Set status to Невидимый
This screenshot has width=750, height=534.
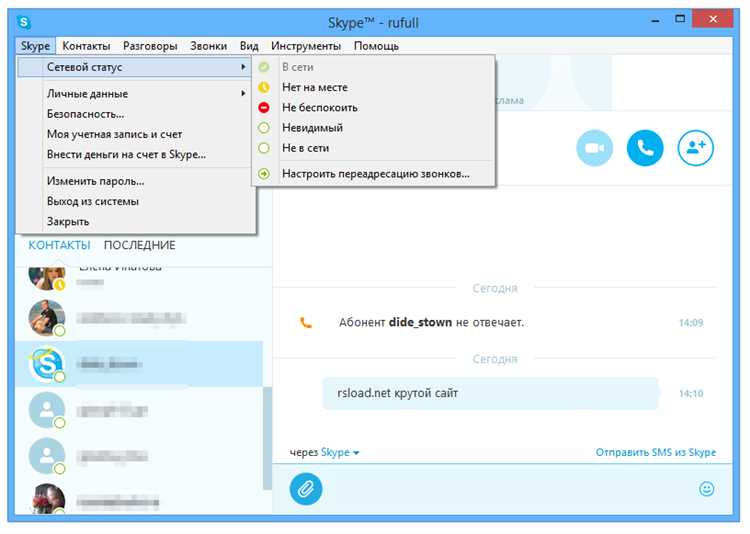374,128
